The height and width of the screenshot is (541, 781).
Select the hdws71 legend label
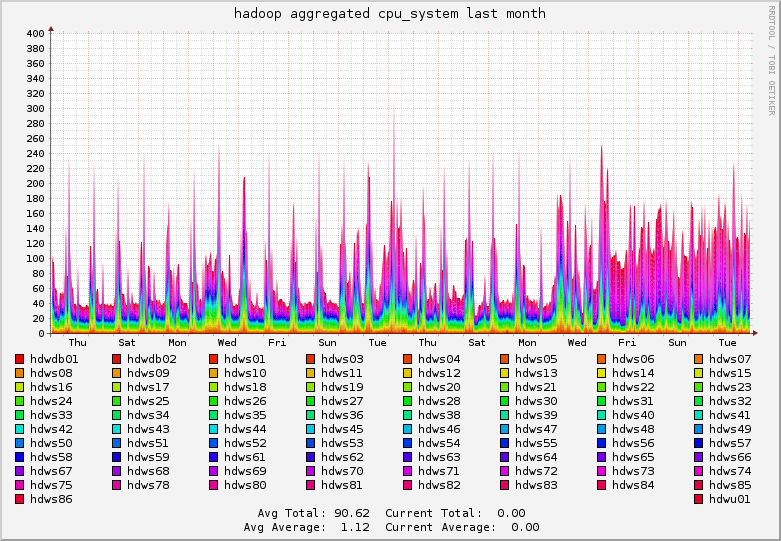click(439, 471)
